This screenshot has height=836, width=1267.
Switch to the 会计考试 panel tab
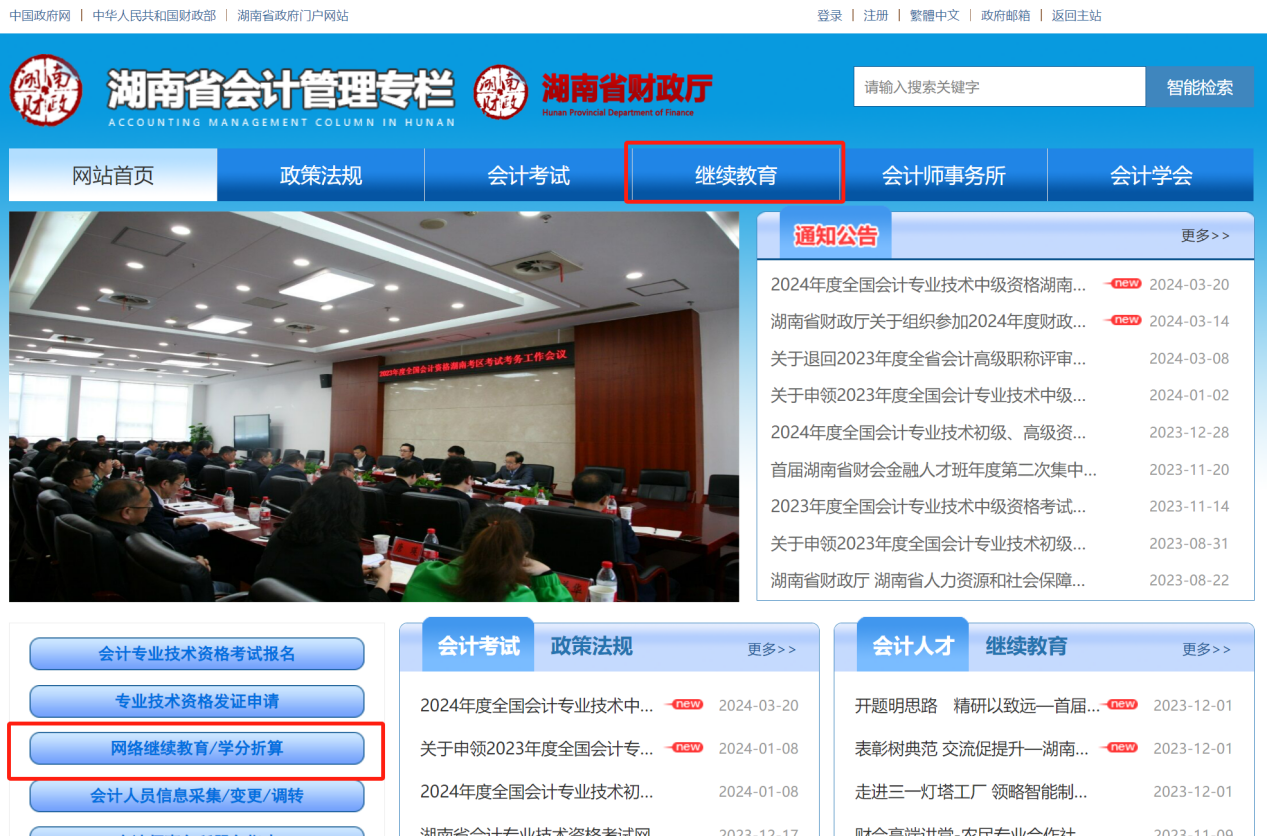click(x=479, y=646)
